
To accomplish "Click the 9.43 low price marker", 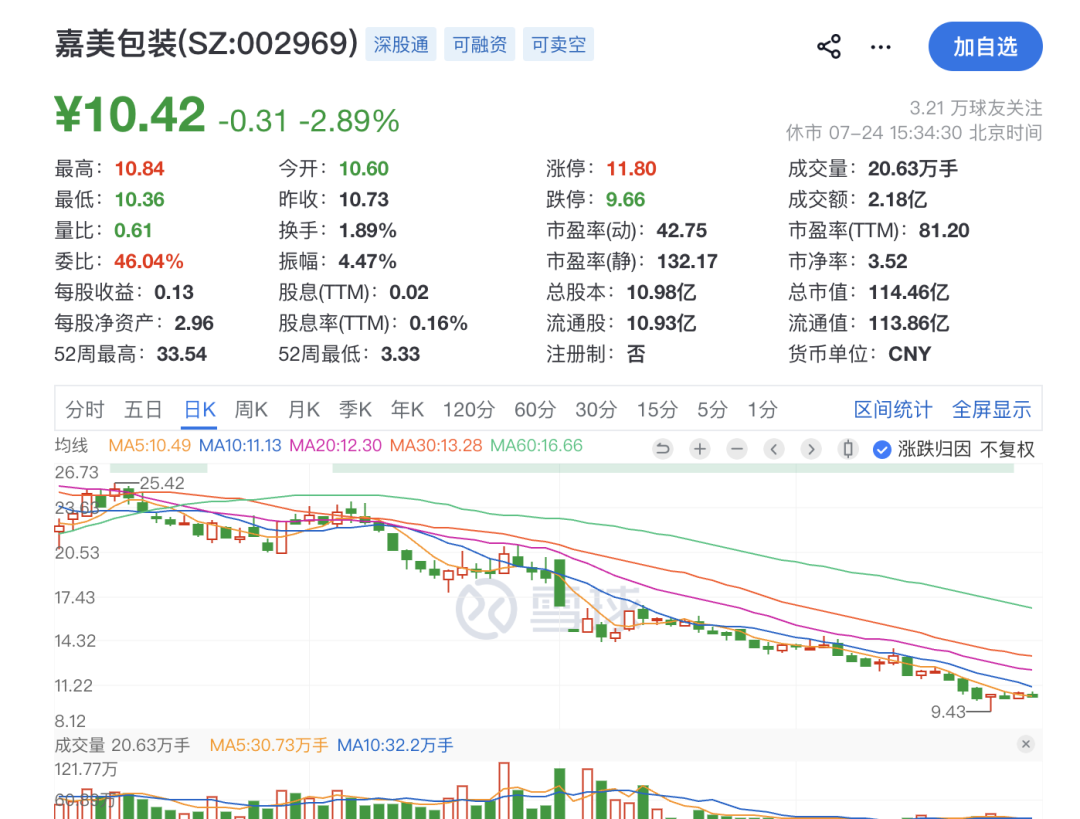I will [x=948, y=712].
